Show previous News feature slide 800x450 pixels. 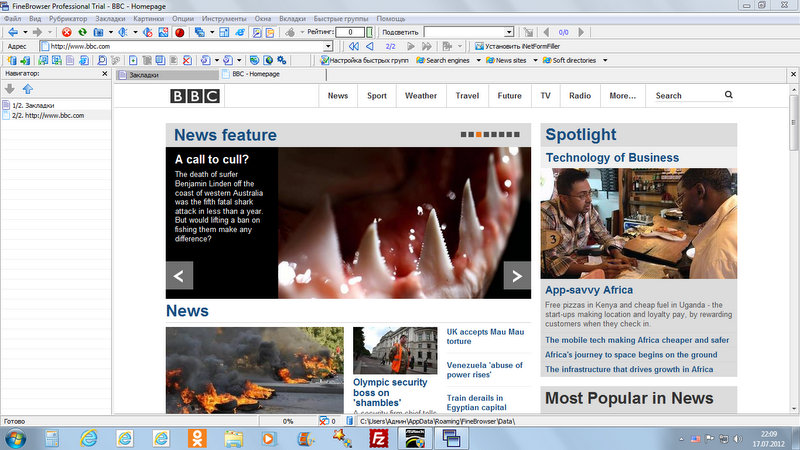179,276
